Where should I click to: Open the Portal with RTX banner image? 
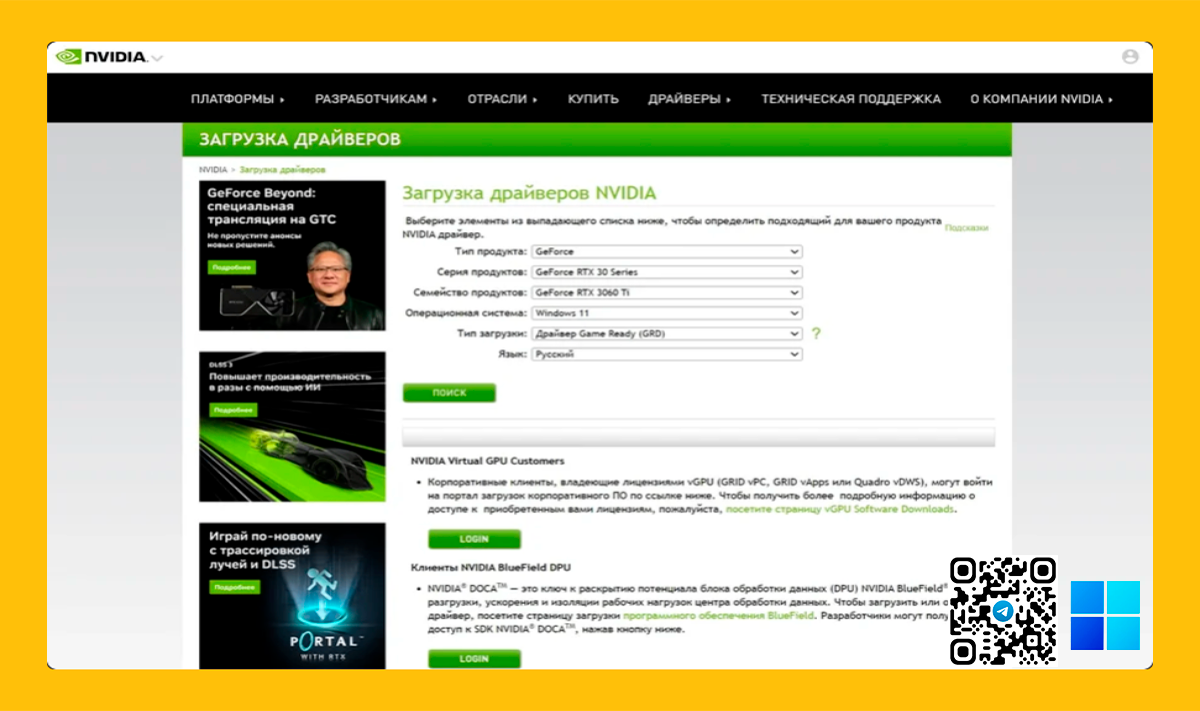(x=292, y=596)
